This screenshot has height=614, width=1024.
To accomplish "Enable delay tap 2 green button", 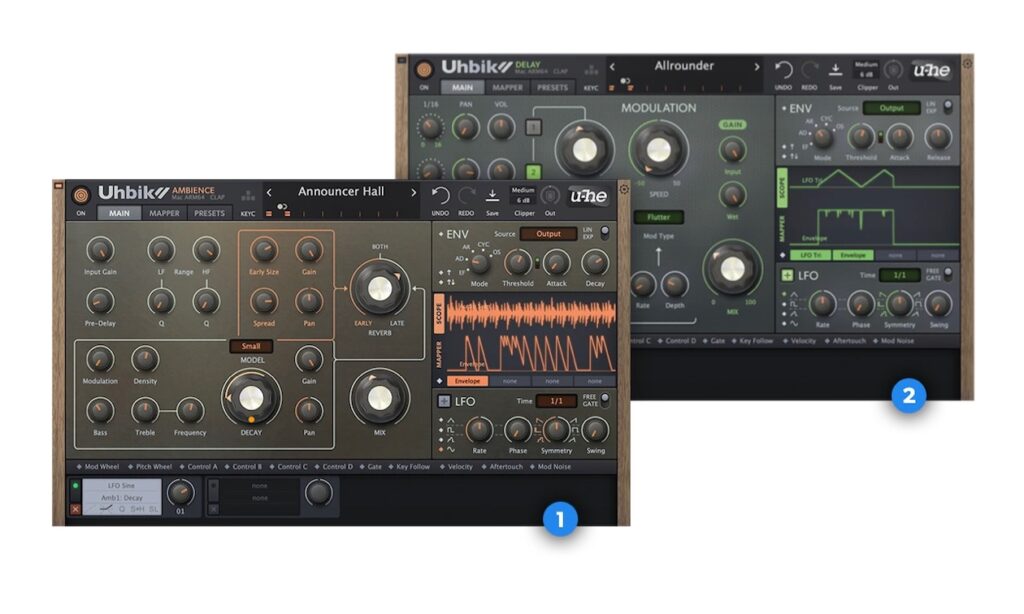I will [535, 171].
